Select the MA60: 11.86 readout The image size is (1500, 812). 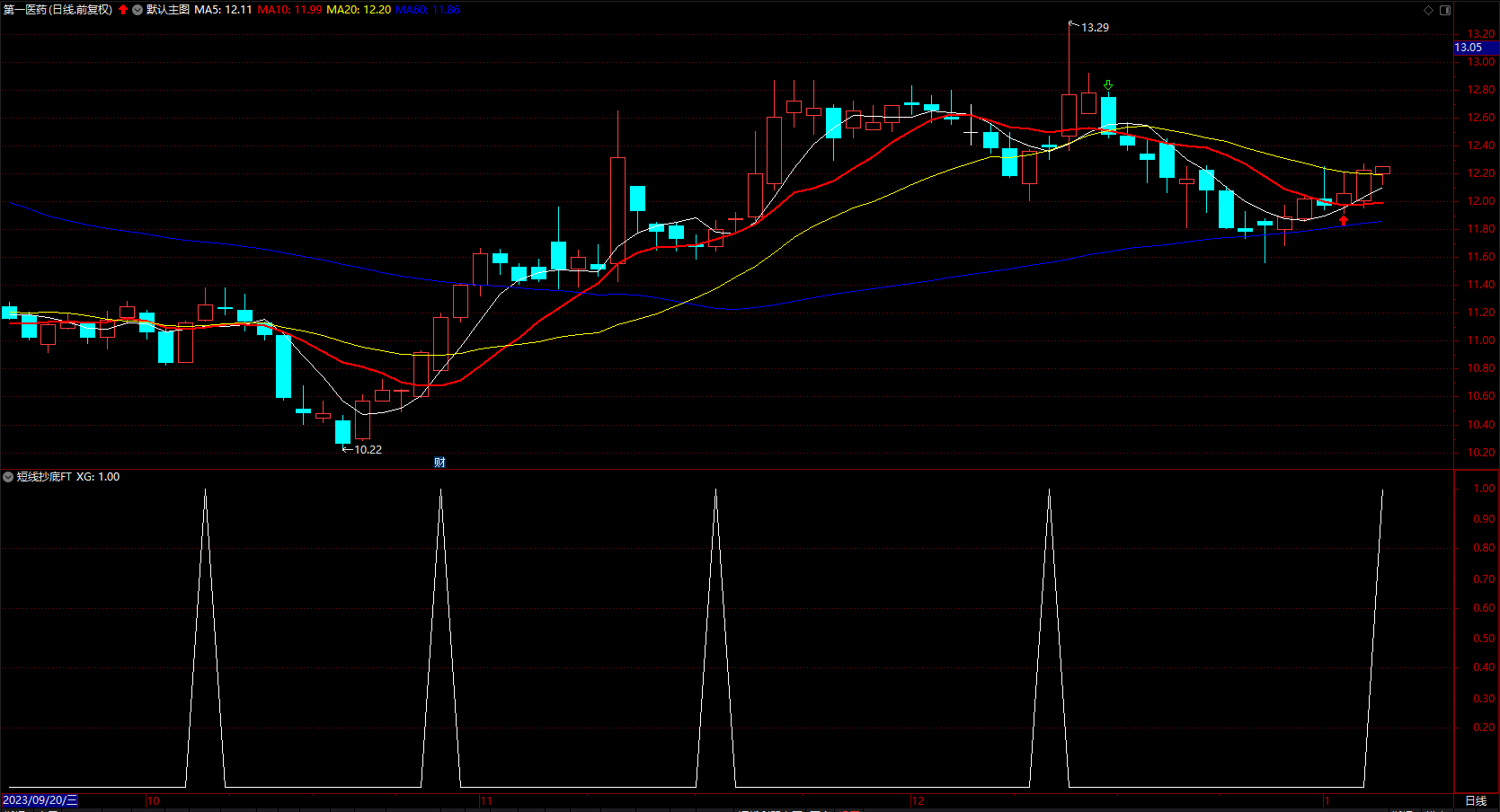(x=428, y=10)
